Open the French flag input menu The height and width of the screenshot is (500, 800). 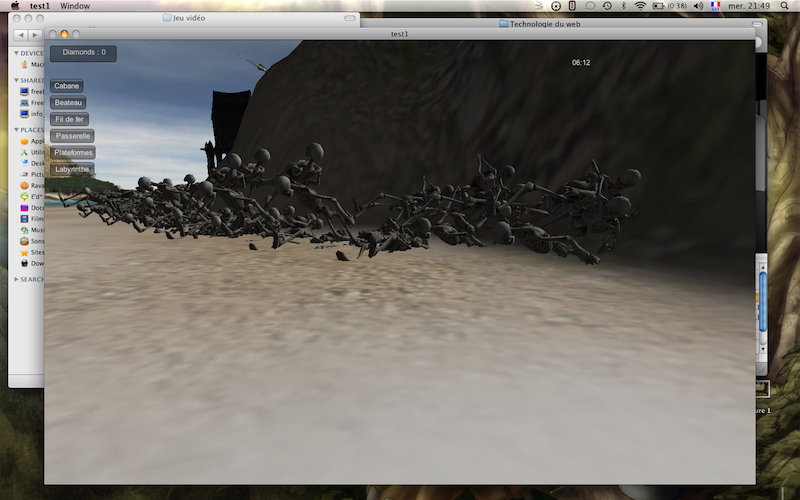click(715, 6)
